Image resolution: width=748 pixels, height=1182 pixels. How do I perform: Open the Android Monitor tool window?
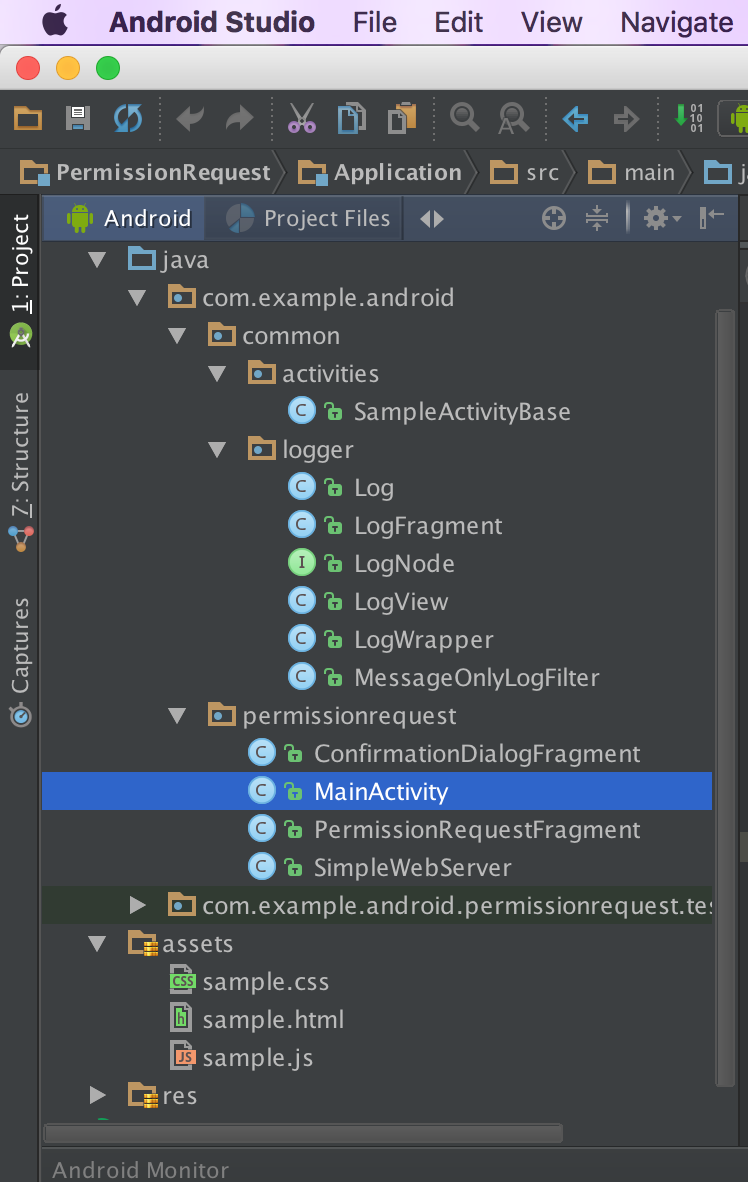tap(140, 1169)
